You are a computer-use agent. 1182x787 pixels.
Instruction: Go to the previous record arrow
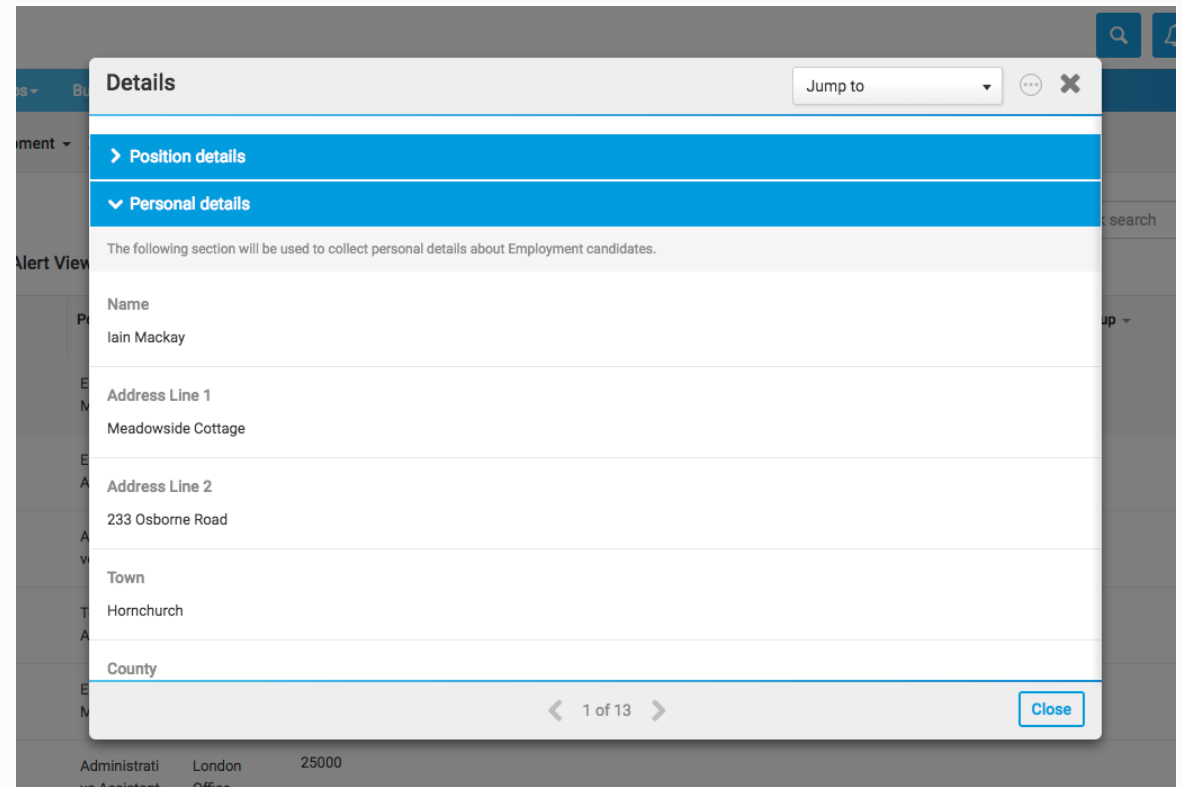click(x=556, y=710)
